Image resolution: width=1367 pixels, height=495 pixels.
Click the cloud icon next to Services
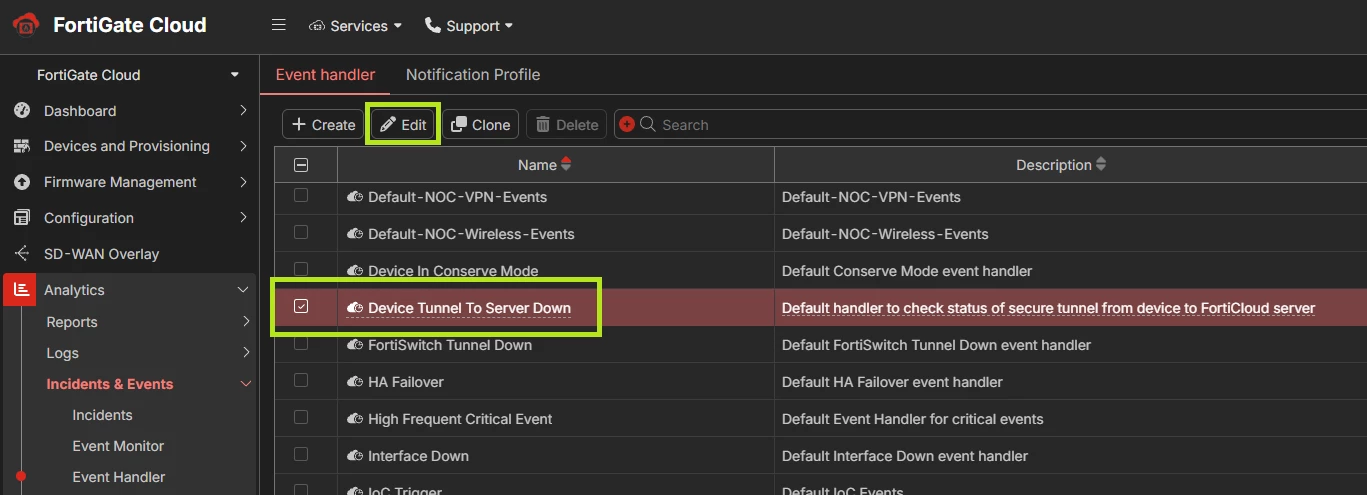click(317, 26)
